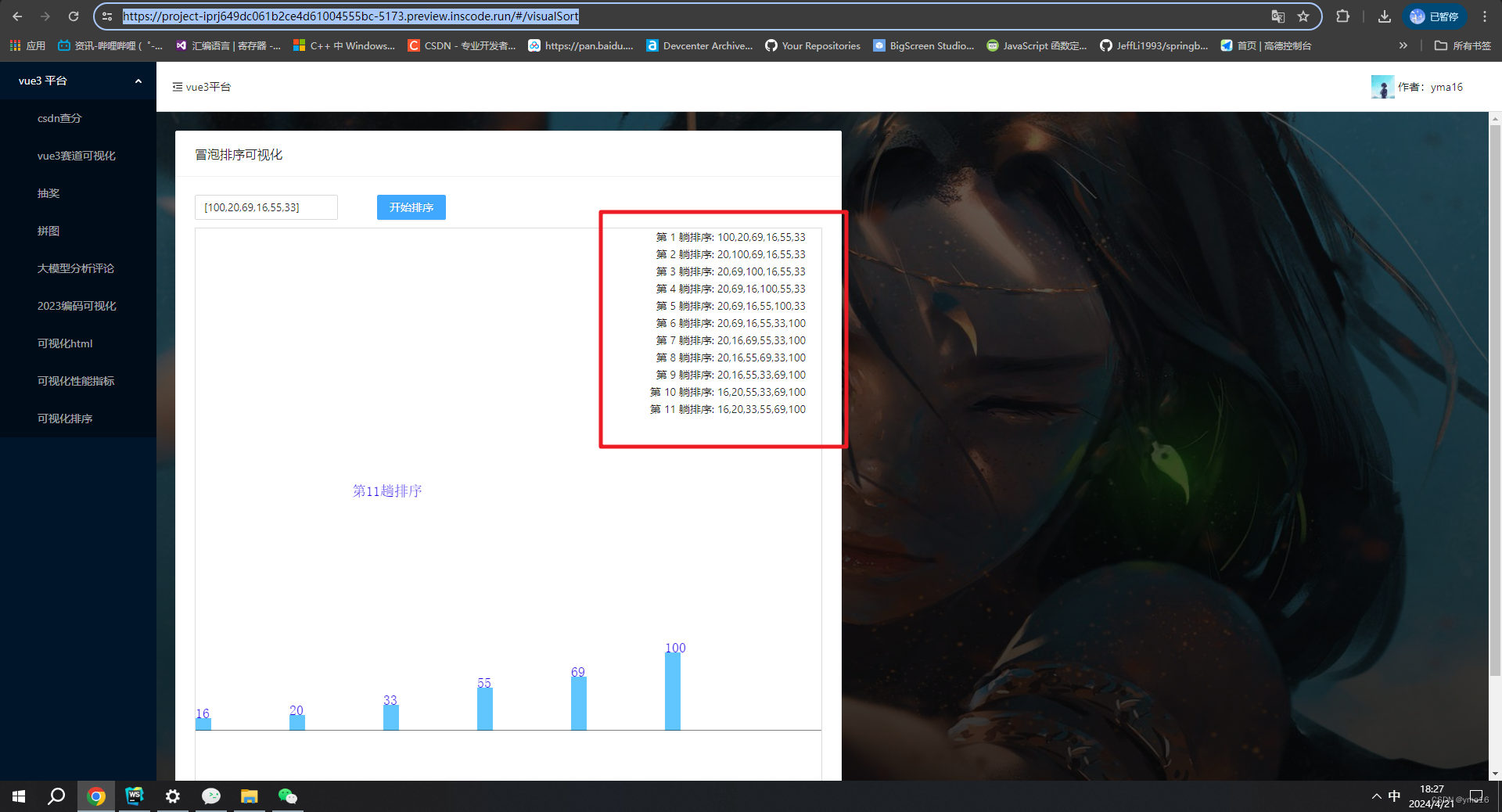Open the C++ 中 Windows bookmark
This screenshot has width=1502, height=812.
click(344, 46)
